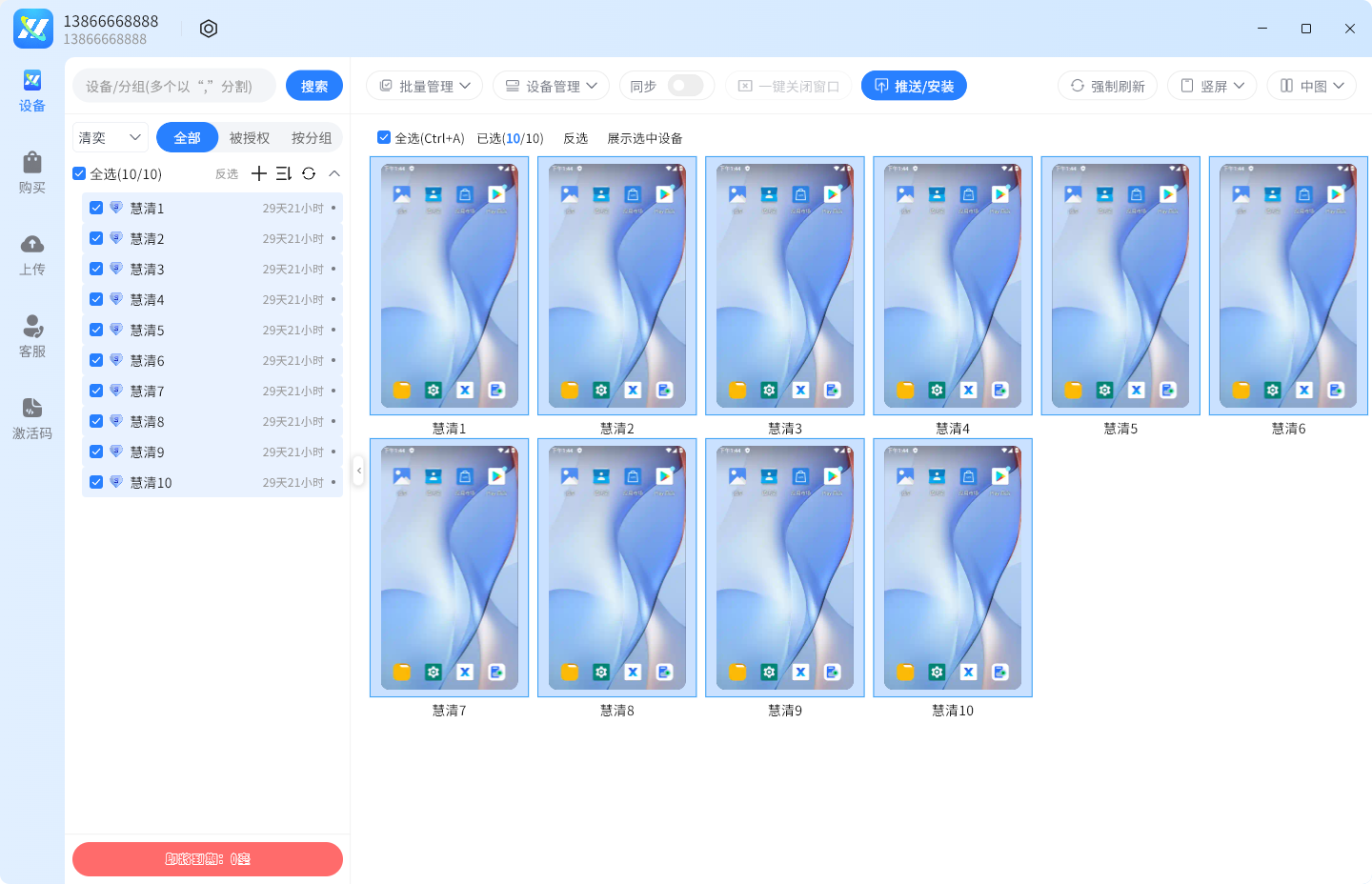The height and width of the screenshot is (884, 1372).
Task: Toggle the 同步 sync switch
Action: [685, 86]
